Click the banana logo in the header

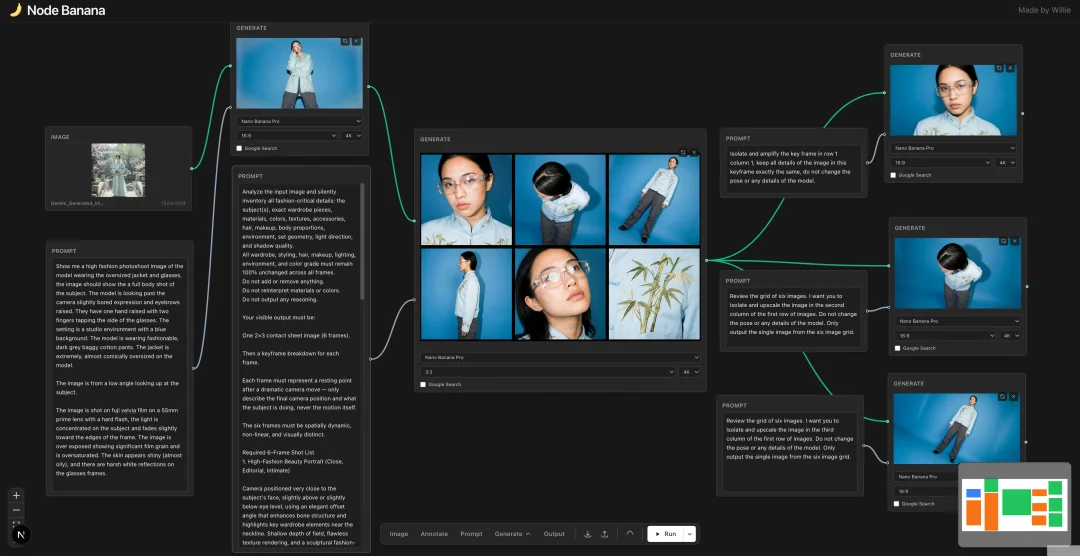tap(15, 10)
